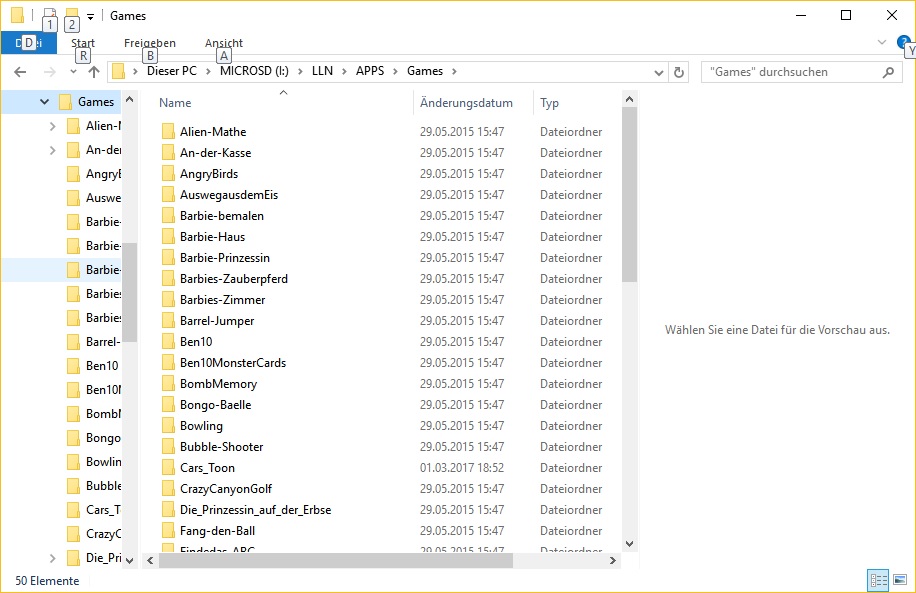Screen dimensions: 916x593
Task: Expand the Alien- folder in the tree
Action: click(53, 126)
